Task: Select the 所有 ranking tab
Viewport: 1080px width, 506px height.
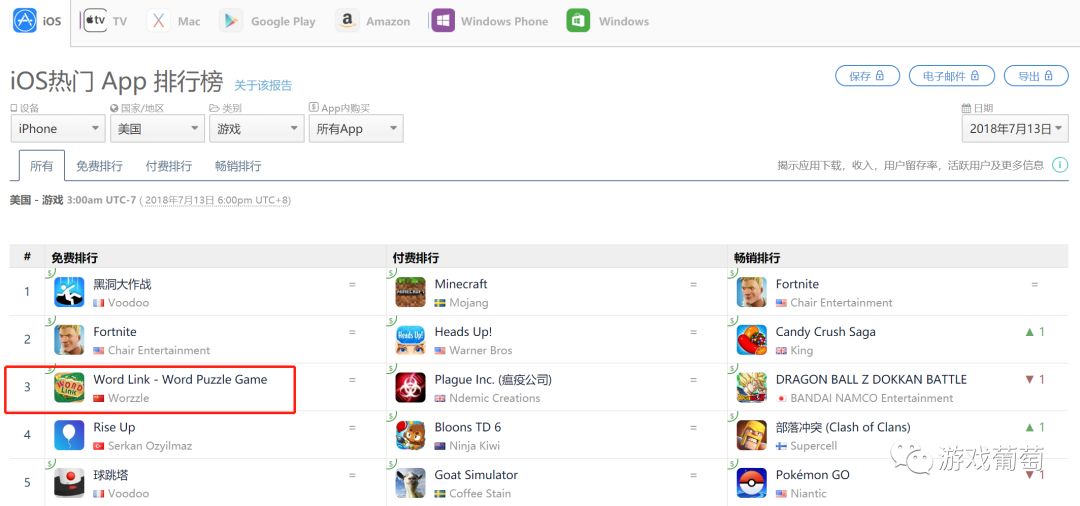Action: click(41, 166)
